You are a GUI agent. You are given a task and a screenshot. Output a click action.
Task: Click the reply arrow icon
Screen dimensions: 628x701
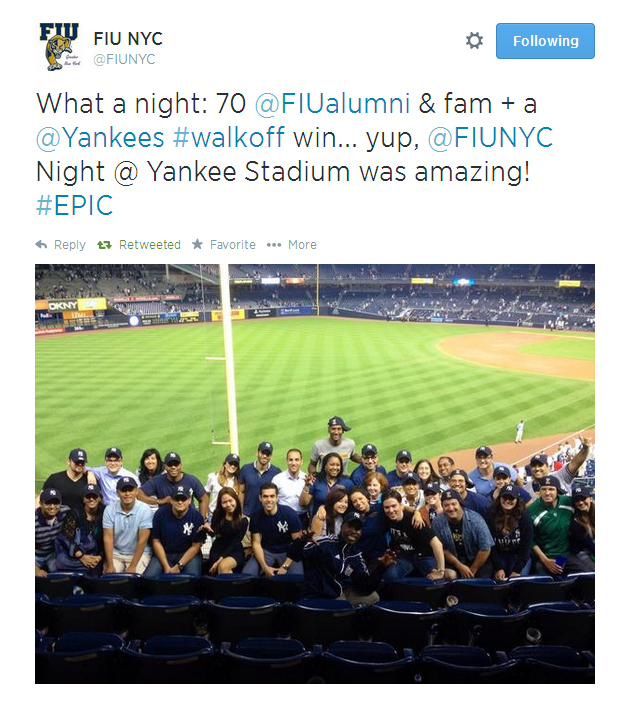pos(41,245)
